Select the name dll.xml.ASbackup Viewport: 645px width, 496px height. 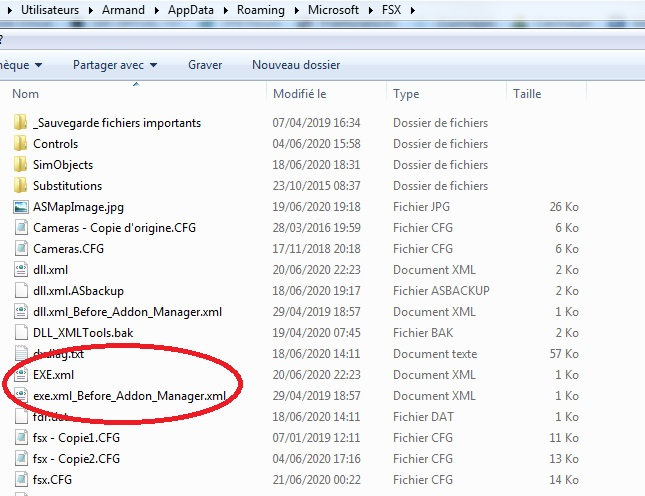pos(78,291)
